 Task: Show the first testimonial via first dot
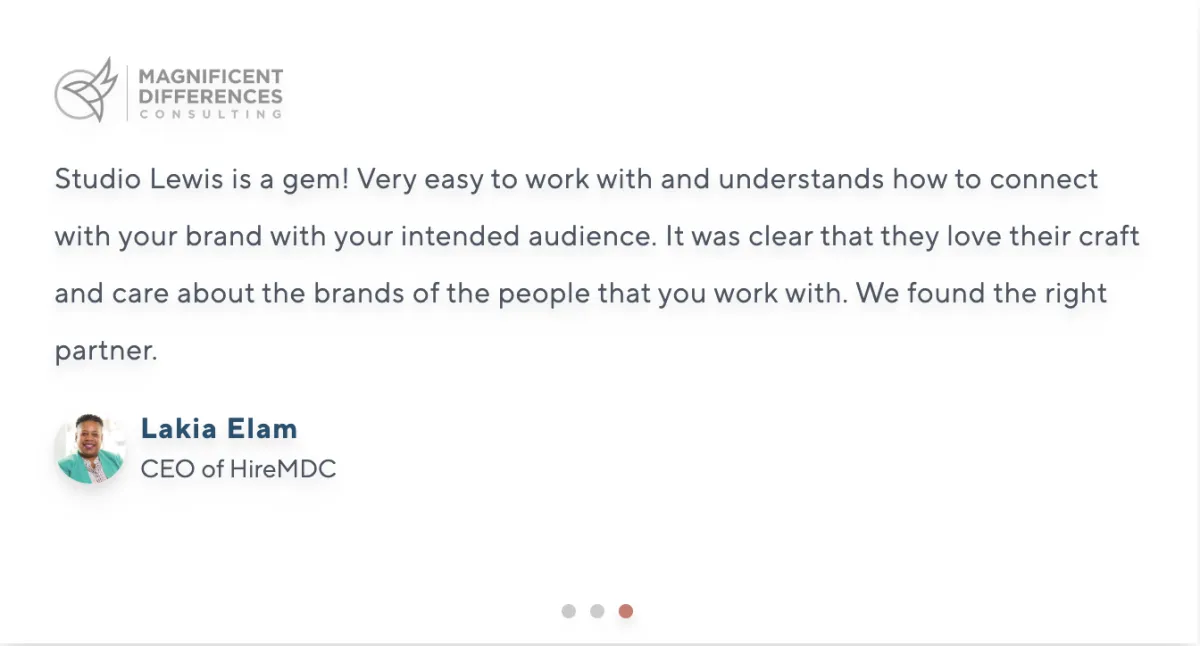[x=569, y=611]
